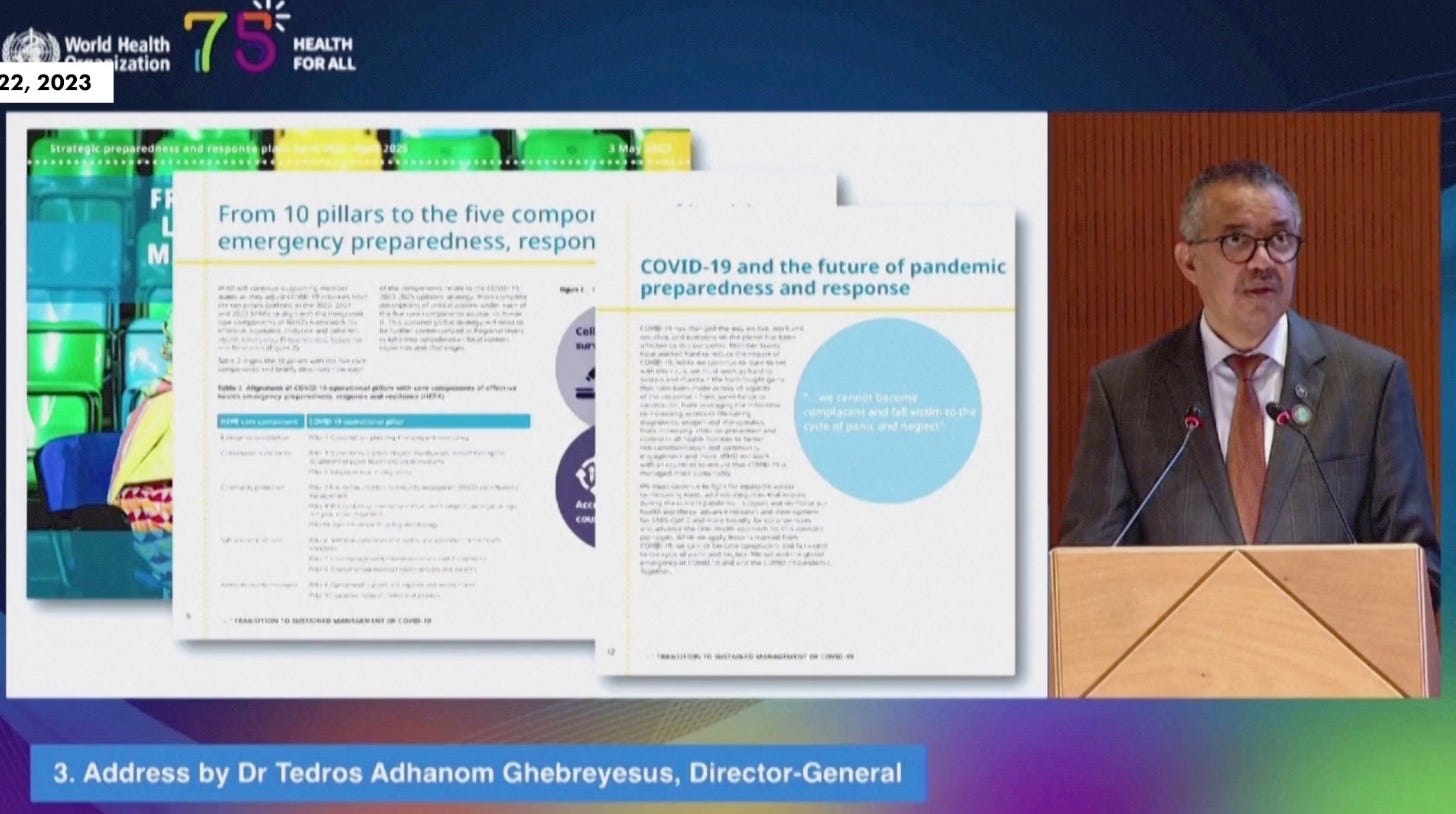Click page number 12 on the front page

point(611,651)
